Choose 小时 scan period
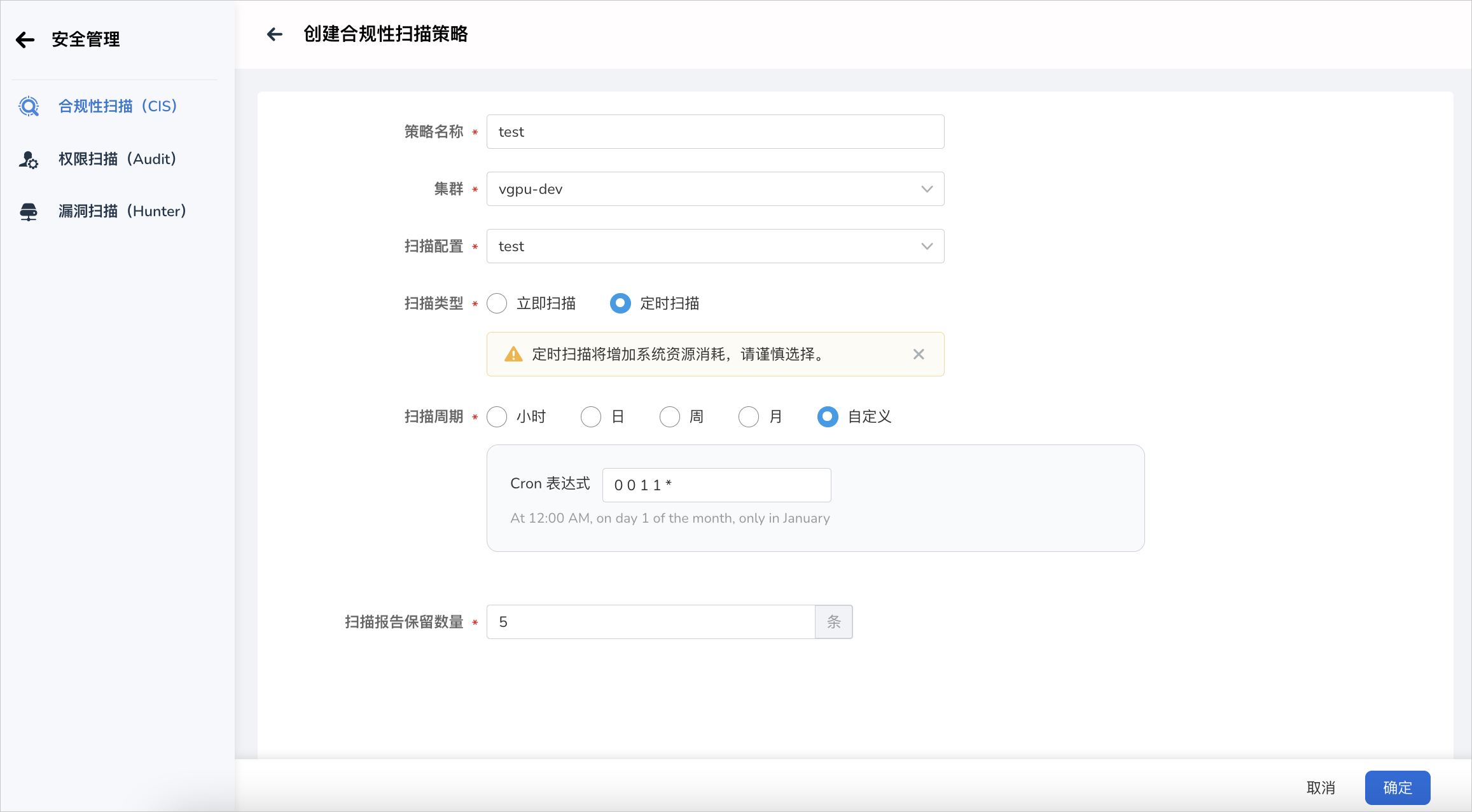This screenshot has height=812, width=1472. coord(497,416)
